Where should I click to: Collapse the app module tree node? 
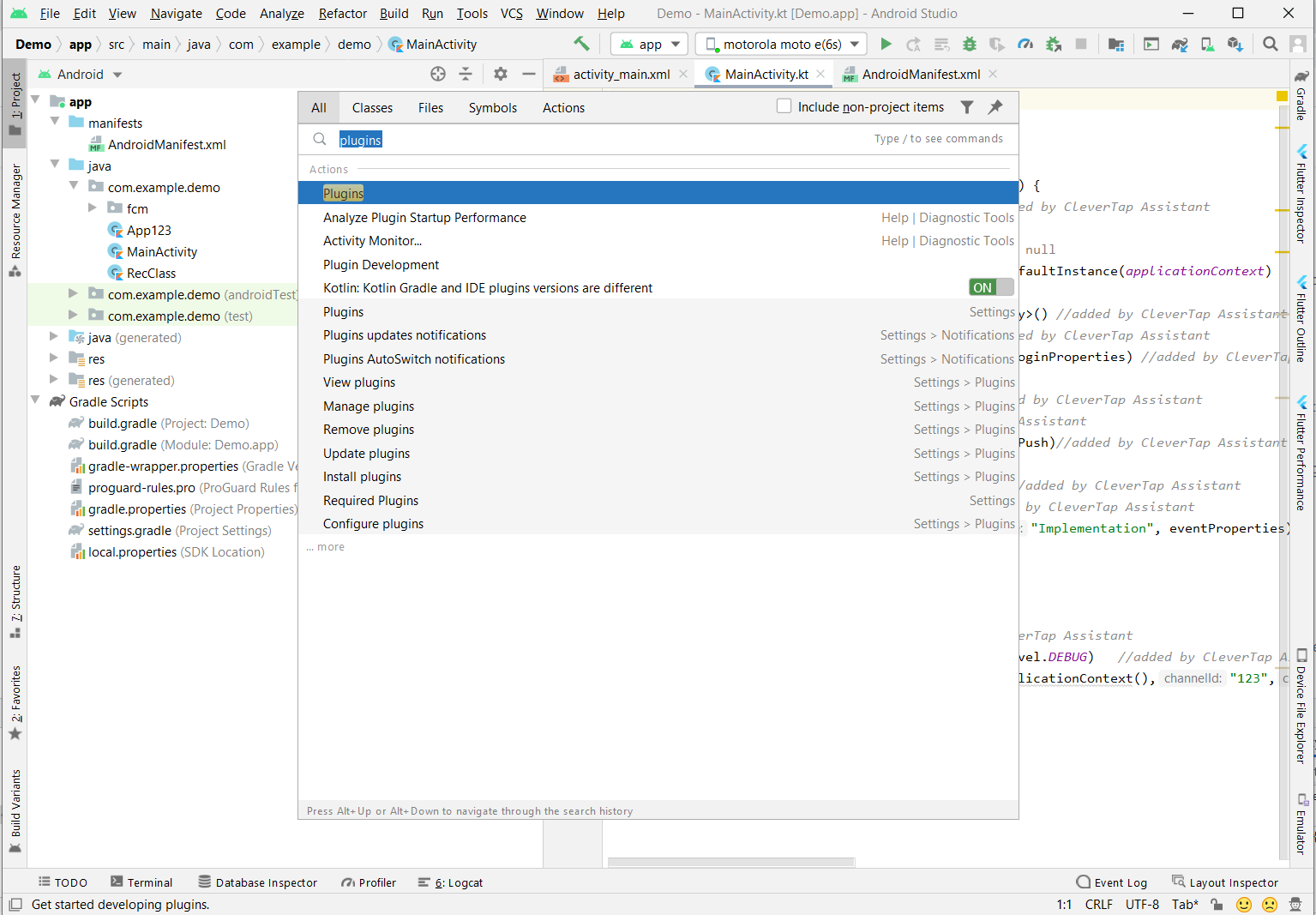(37, 101)
